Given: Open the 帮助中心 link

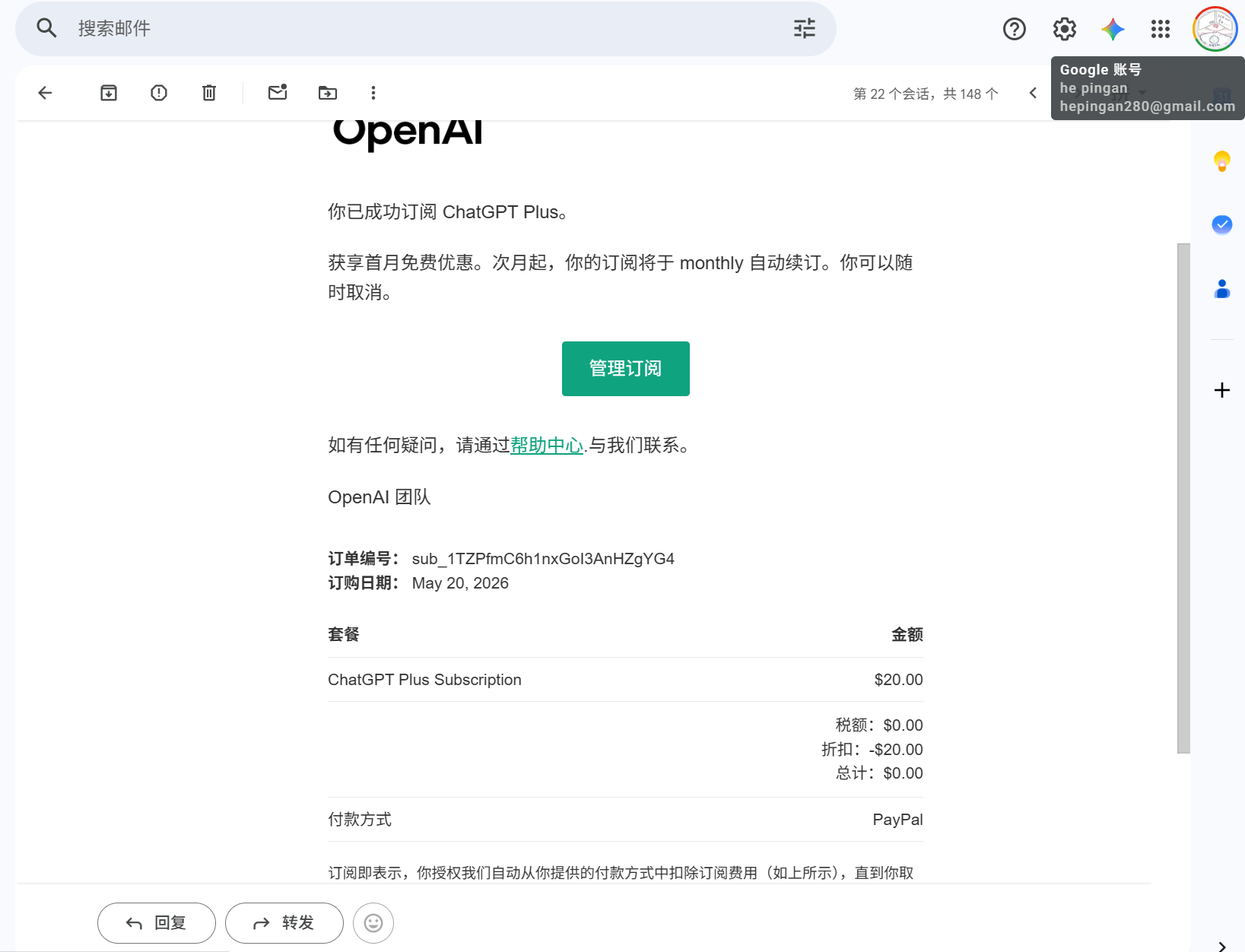Looking at the screenshot, I should tap(547, 446).
